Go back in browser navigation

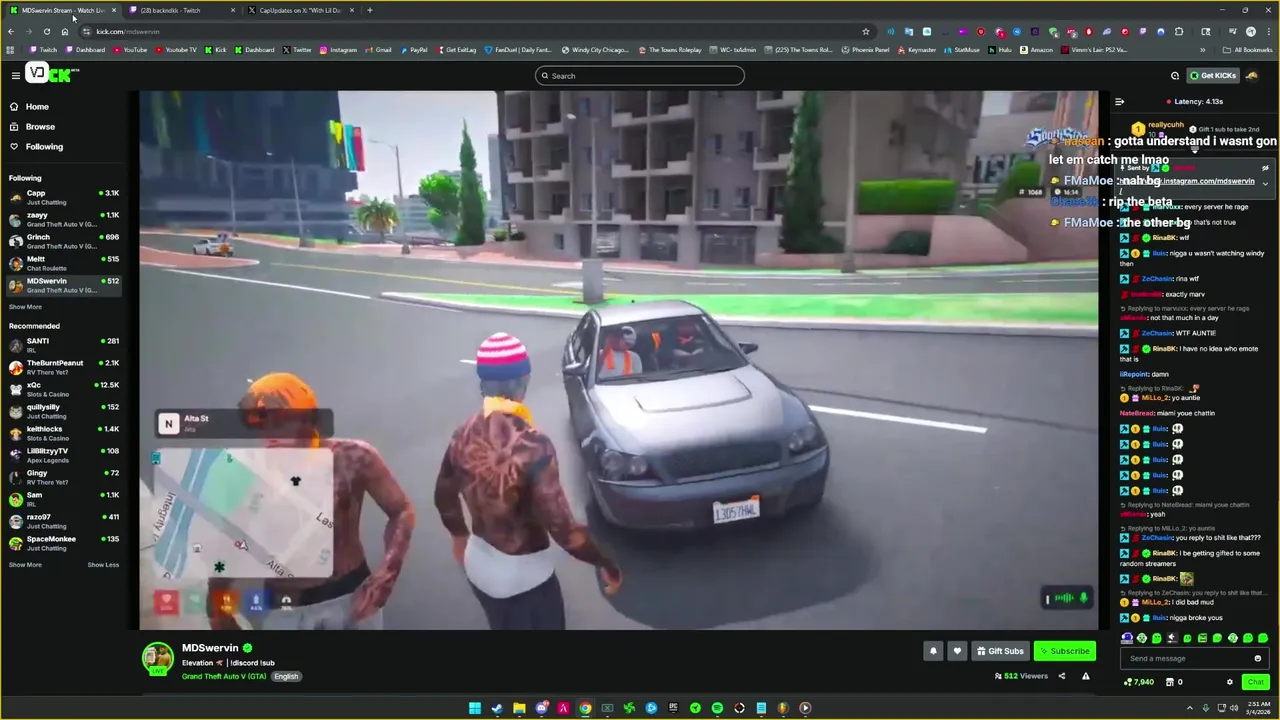pos(11,31)
